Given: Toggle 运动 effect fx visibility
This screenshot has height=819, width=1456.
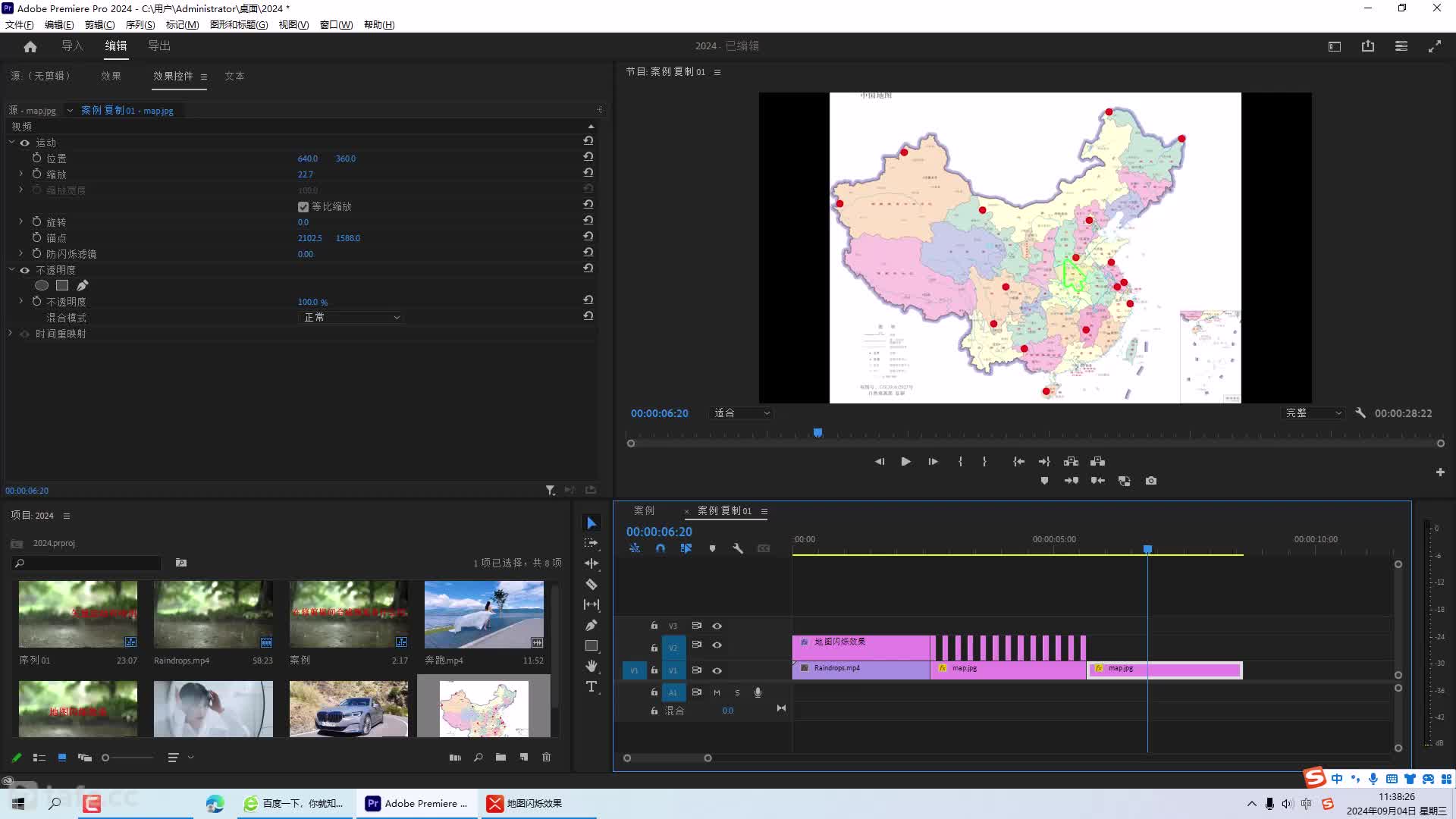Looking at the screenshot, I should (25, 143).
